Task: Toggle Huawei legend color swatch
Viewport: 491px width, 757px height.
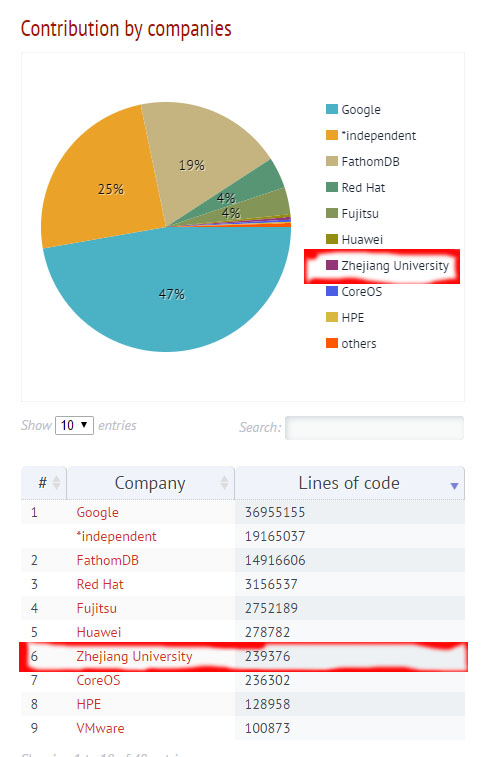Action: click(x=332, y=239)
